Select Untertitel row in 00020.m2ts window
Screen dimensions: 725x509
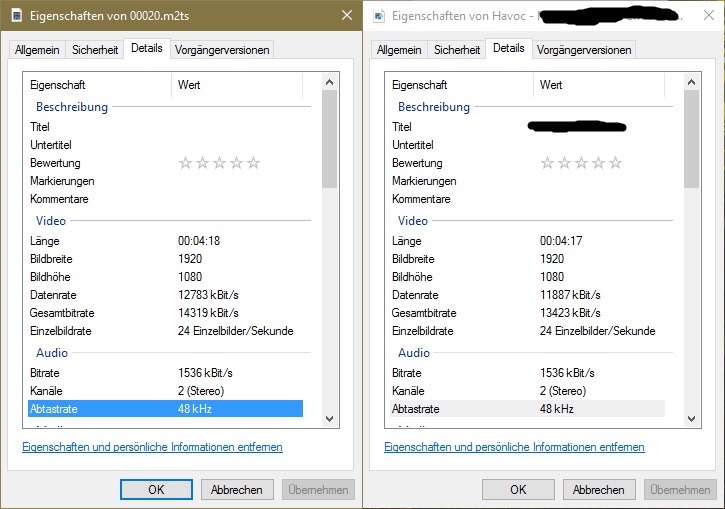click(165, 145)
